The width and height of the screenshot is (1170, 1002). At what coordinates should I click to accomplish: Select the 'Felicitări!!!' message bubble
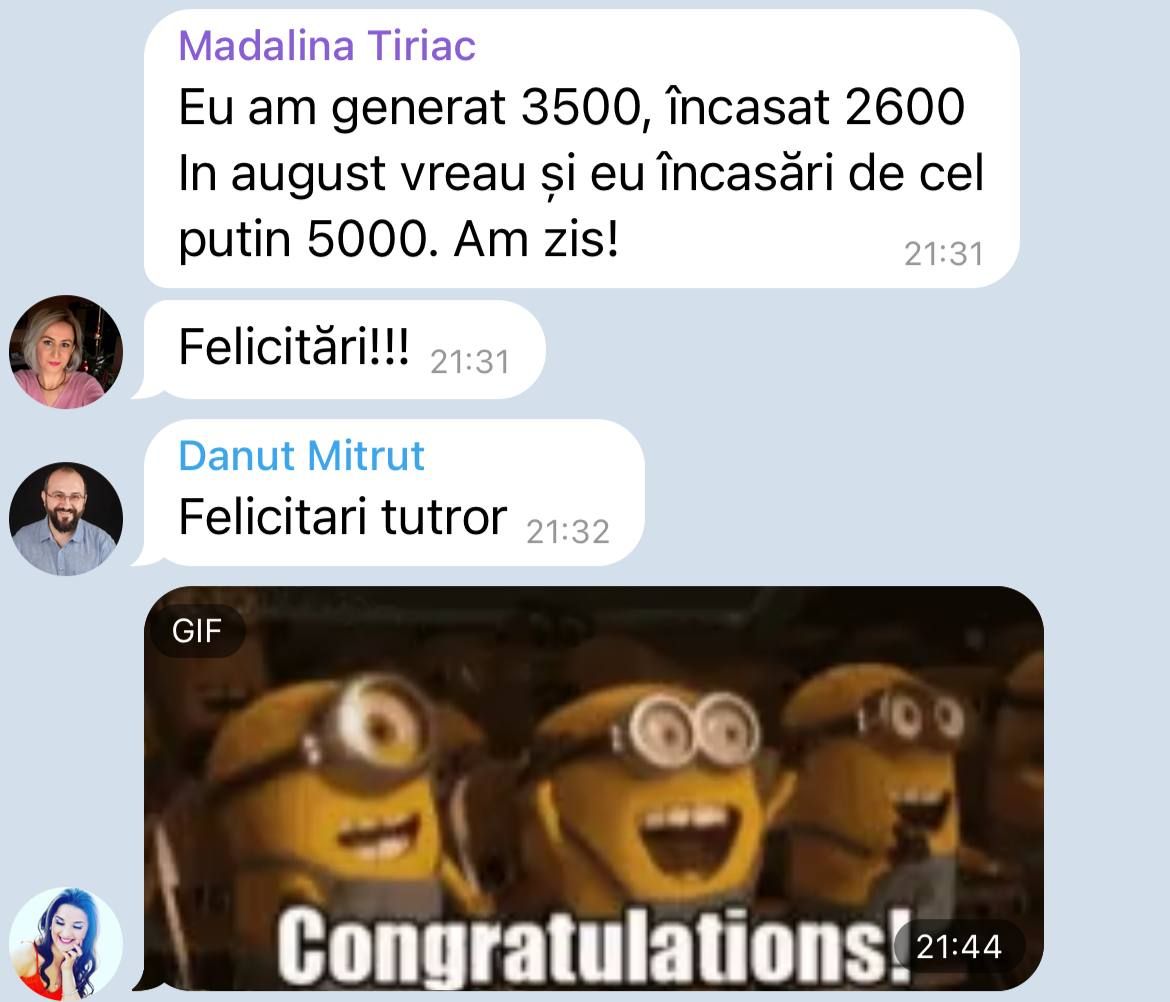(345, 349)
